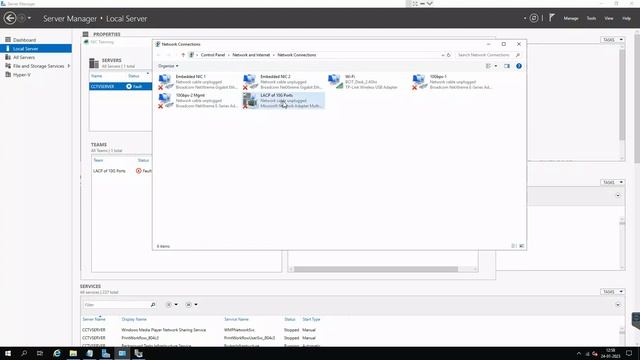Select LACP of 10G Ports in Teams list
Viewport: 640px width, 360px height.
click(122, 171)
